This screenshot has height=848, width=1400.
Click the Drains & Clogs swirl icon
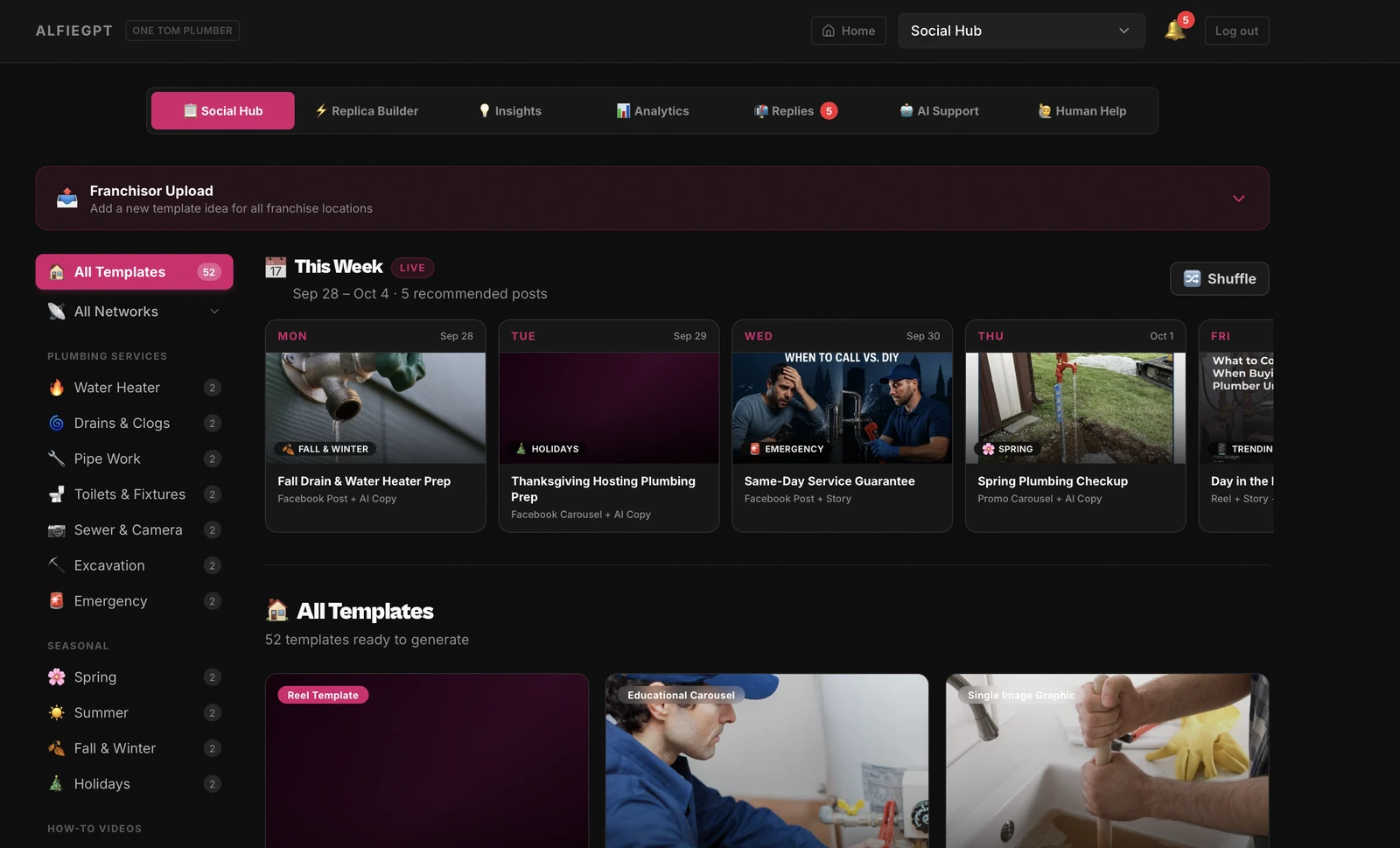(x=57, y=424)
